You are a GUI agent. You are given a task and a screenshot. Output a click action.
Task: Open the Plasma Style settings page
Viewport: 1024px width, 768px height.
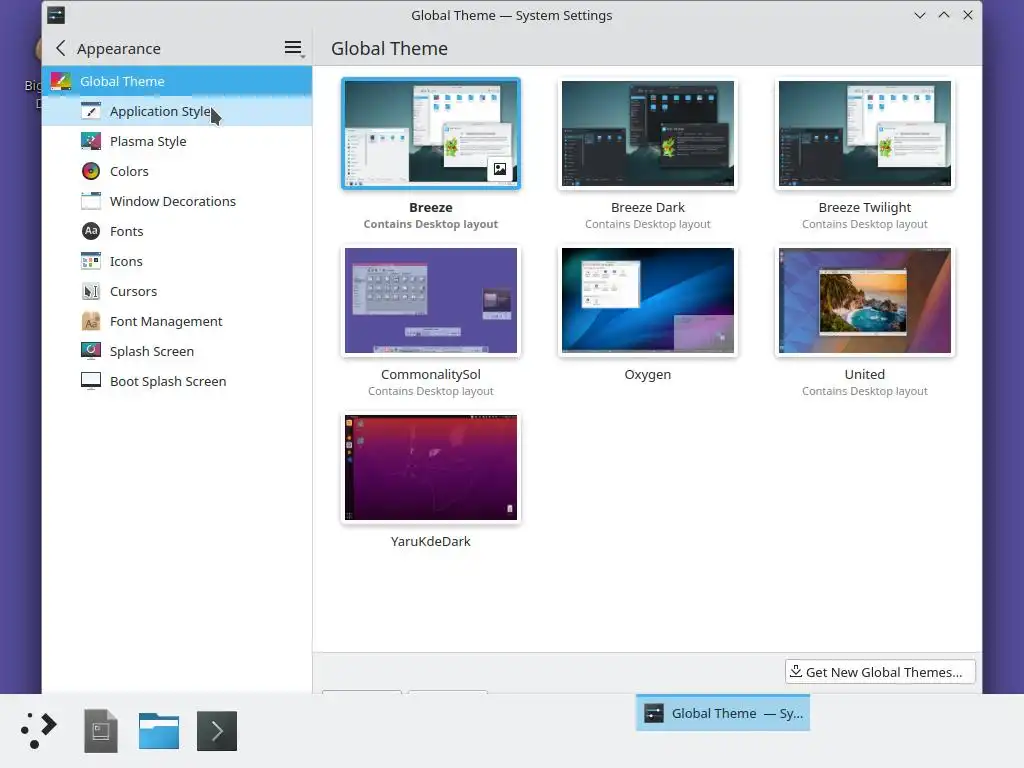[x=177, y=141]
